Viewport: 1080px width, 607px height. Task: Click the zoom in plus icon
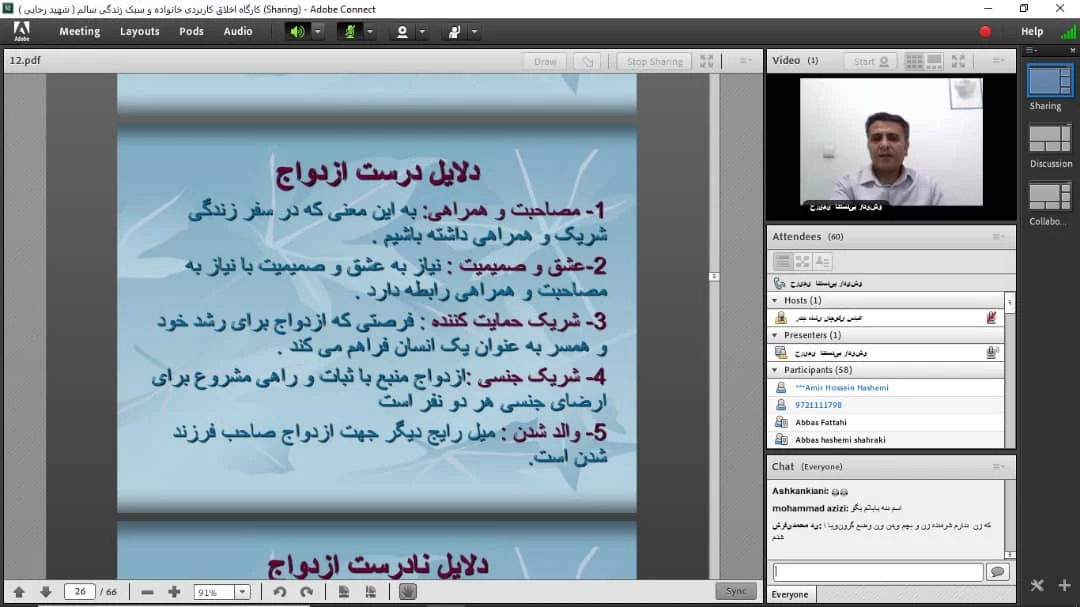point(174,592)
